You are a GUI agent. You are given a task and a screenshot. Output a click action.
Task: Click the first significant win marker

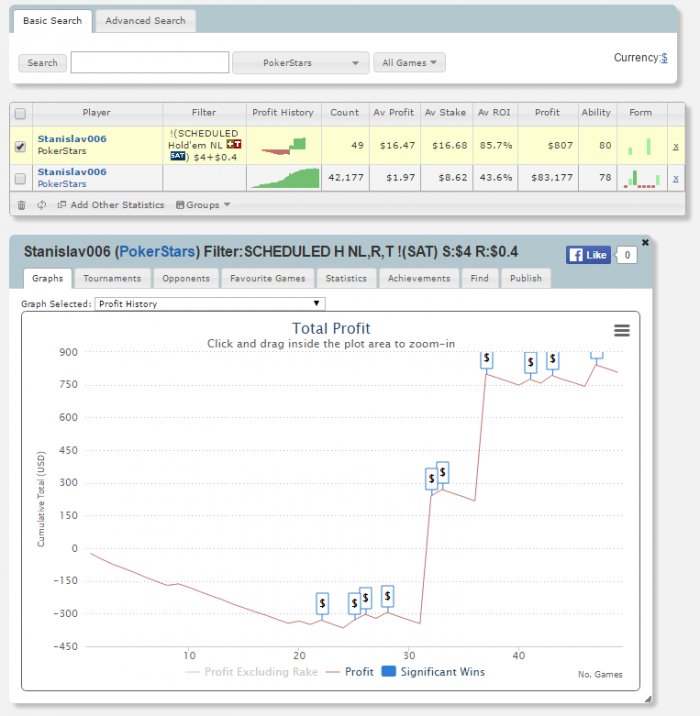point(322,604)
